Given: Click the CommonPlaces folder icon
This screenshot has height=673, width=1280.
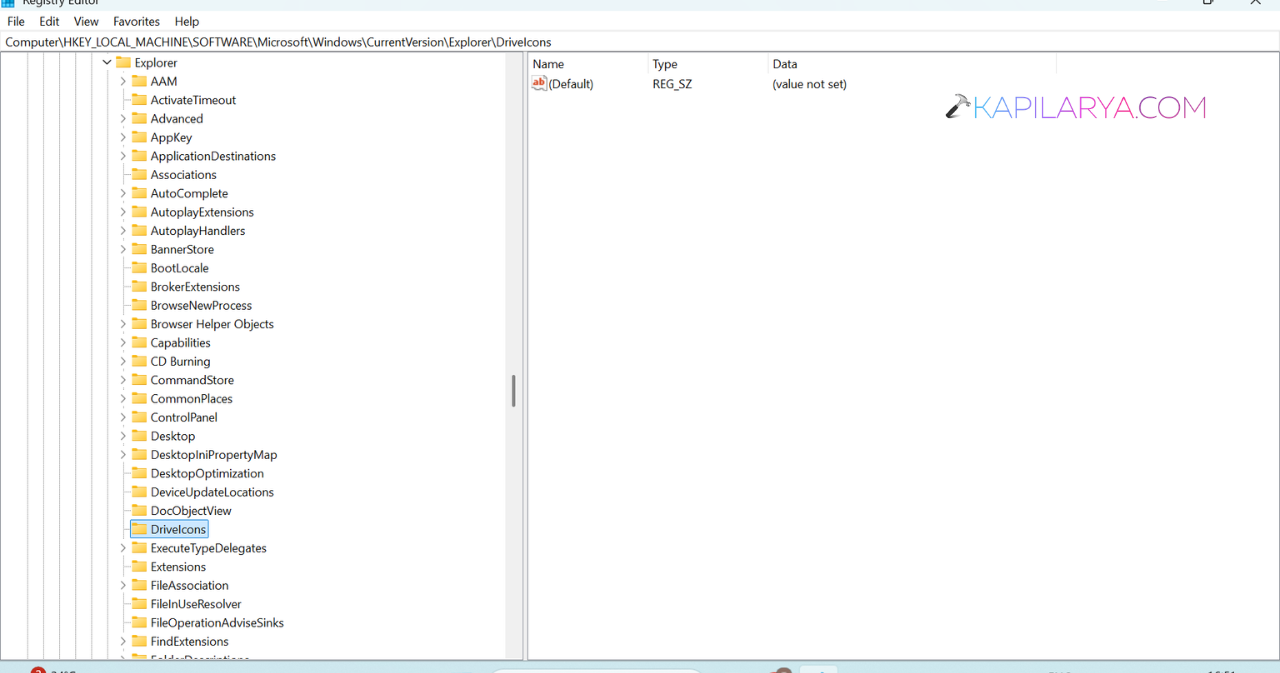Looking at the screenshot, I should pos(140,399).
